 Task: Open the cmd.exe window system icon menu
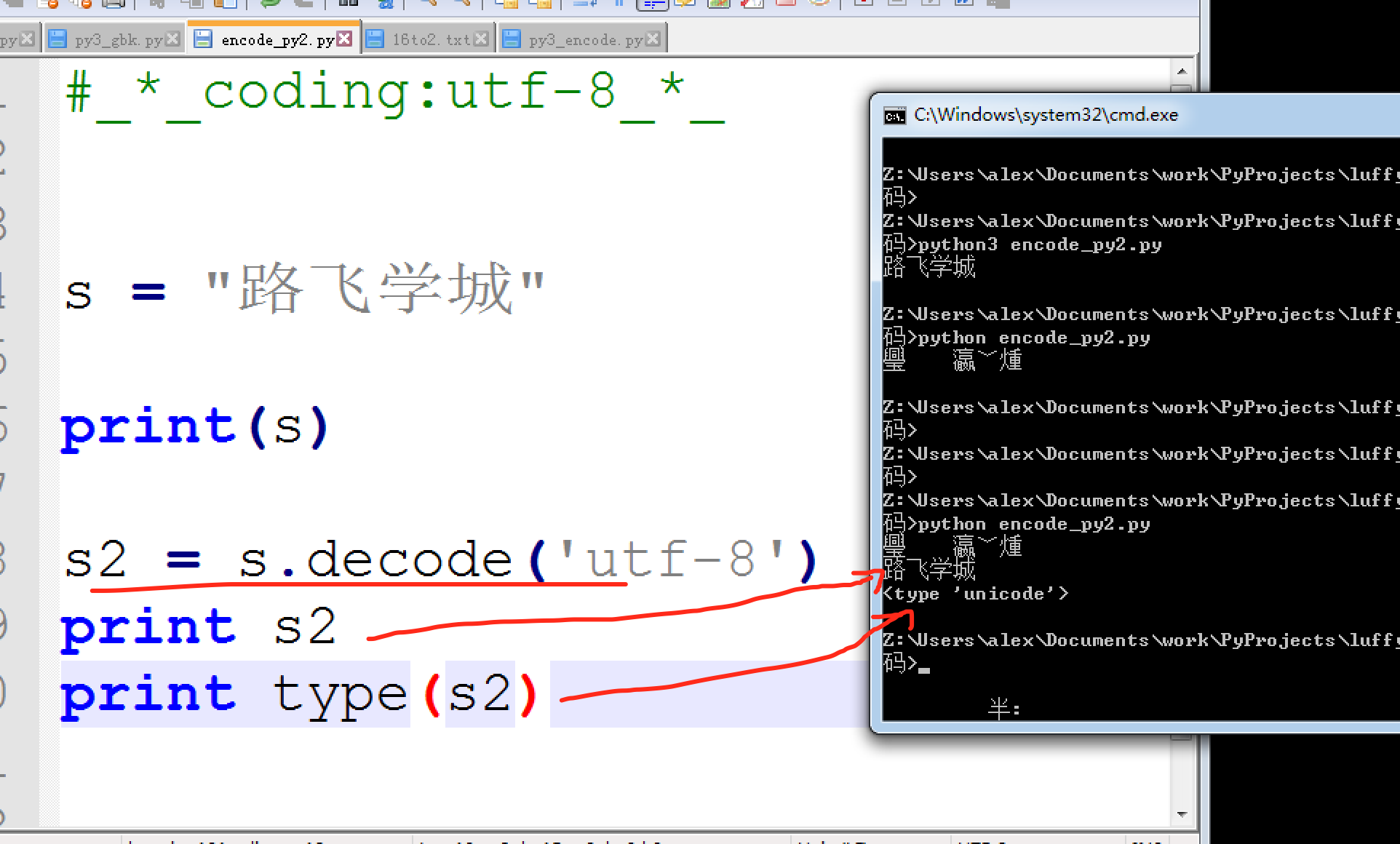pos(894,116)
